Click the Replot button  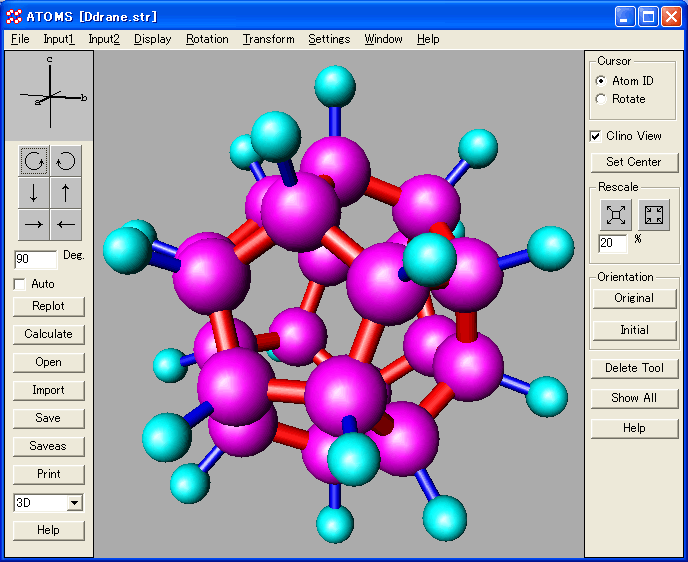pos(48,306)
